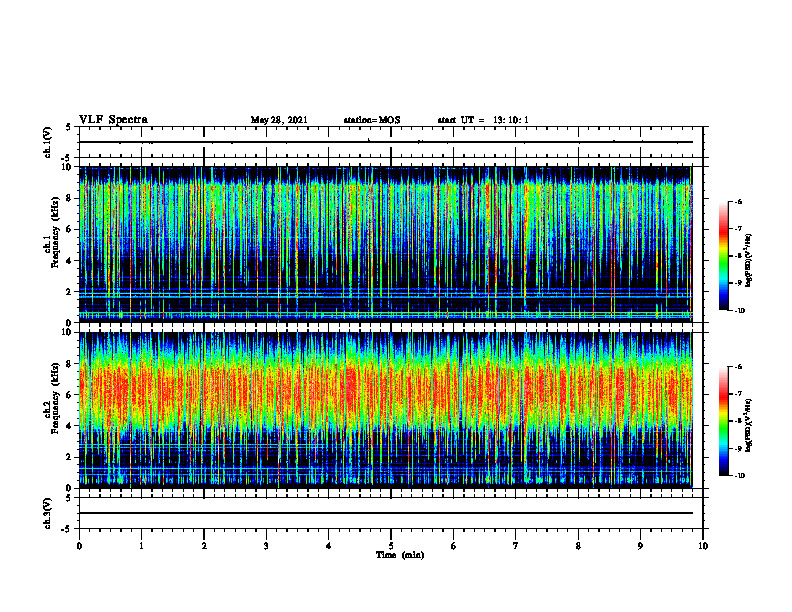Click the ch.1 spectrogram plot area

(x=385, y=244)
